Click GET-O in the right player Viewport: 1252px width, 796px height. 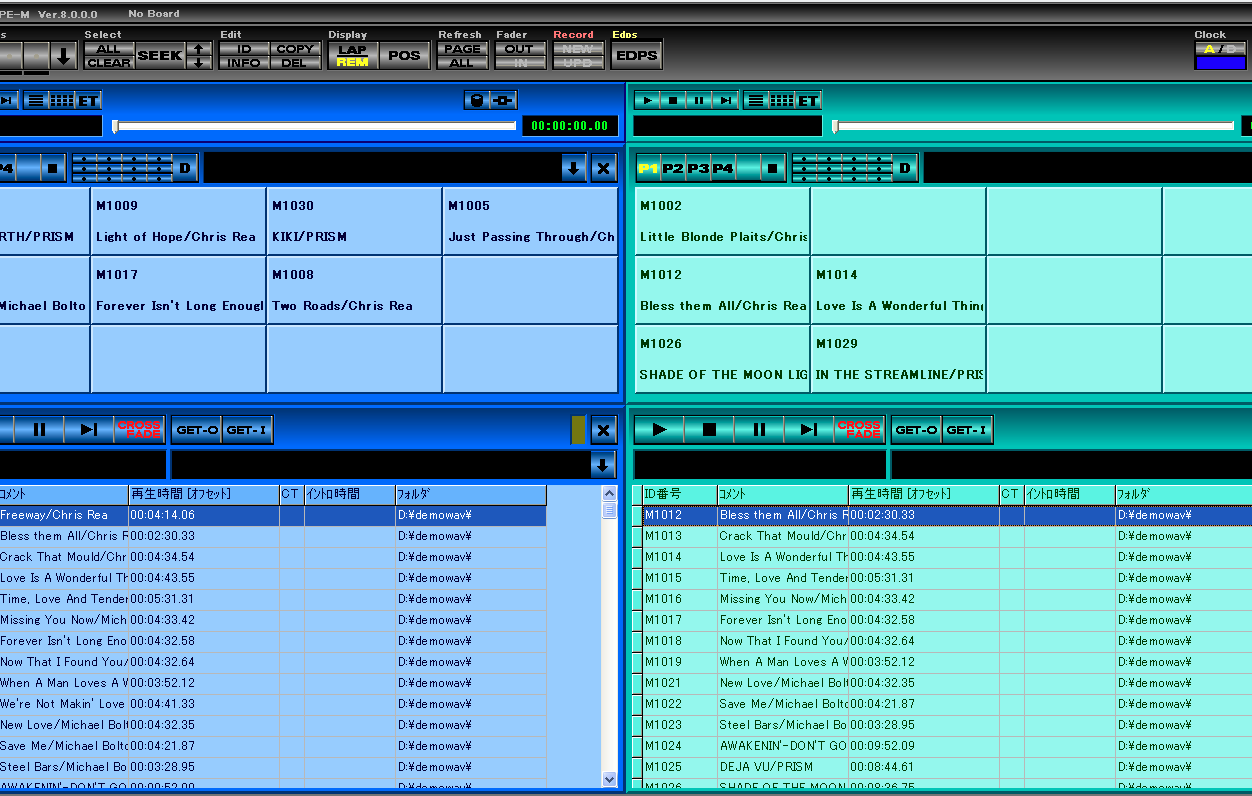pos(916,430)
